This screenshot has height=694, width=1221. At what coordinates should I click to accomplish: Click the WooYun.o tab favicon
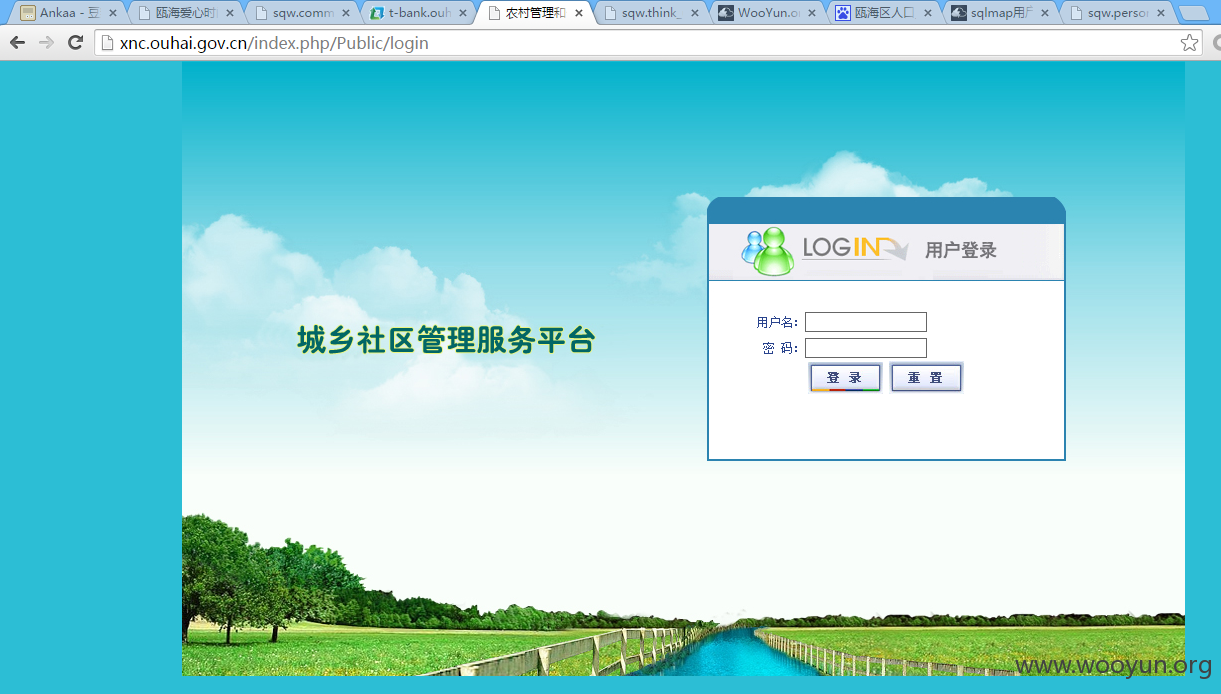(726, 13)
